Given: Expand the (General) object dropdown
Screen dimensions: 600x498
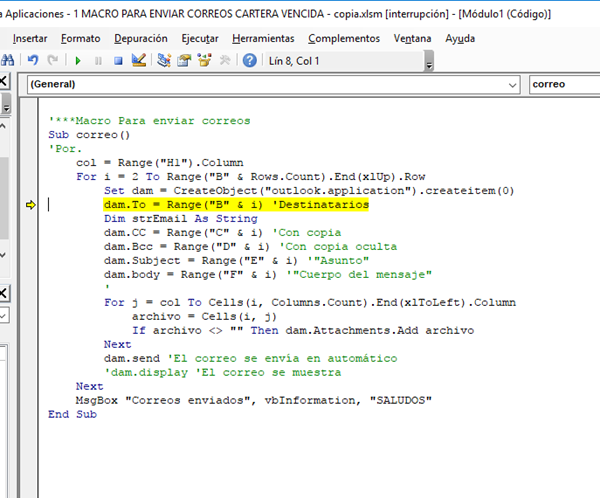Looking at the screenshot, I should point(515,85).
